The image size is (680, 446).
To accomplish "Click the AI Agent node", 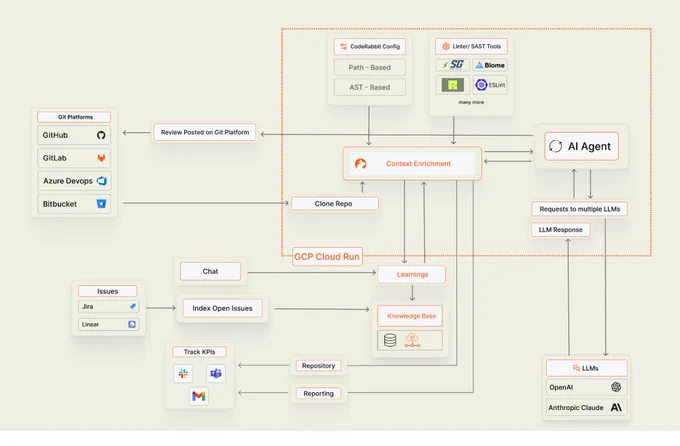I will coord(582,146).
